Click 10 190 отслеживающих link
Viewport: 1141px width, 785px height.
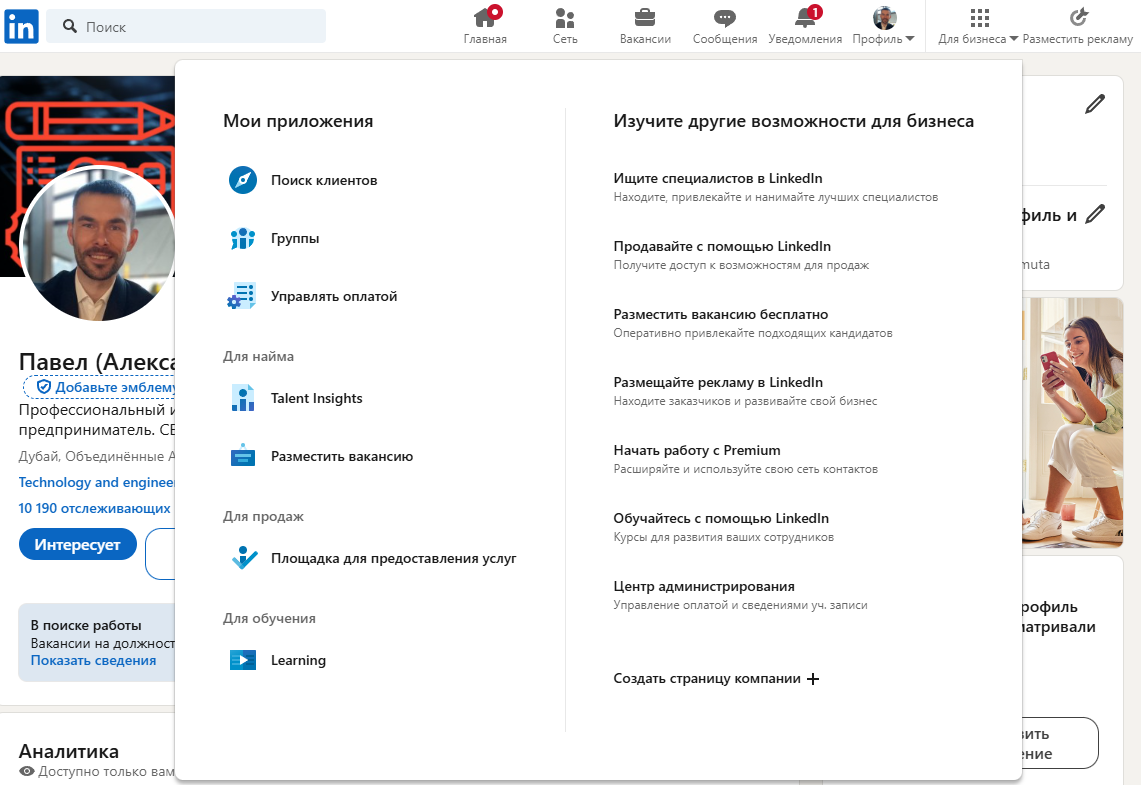click(95, 509)
